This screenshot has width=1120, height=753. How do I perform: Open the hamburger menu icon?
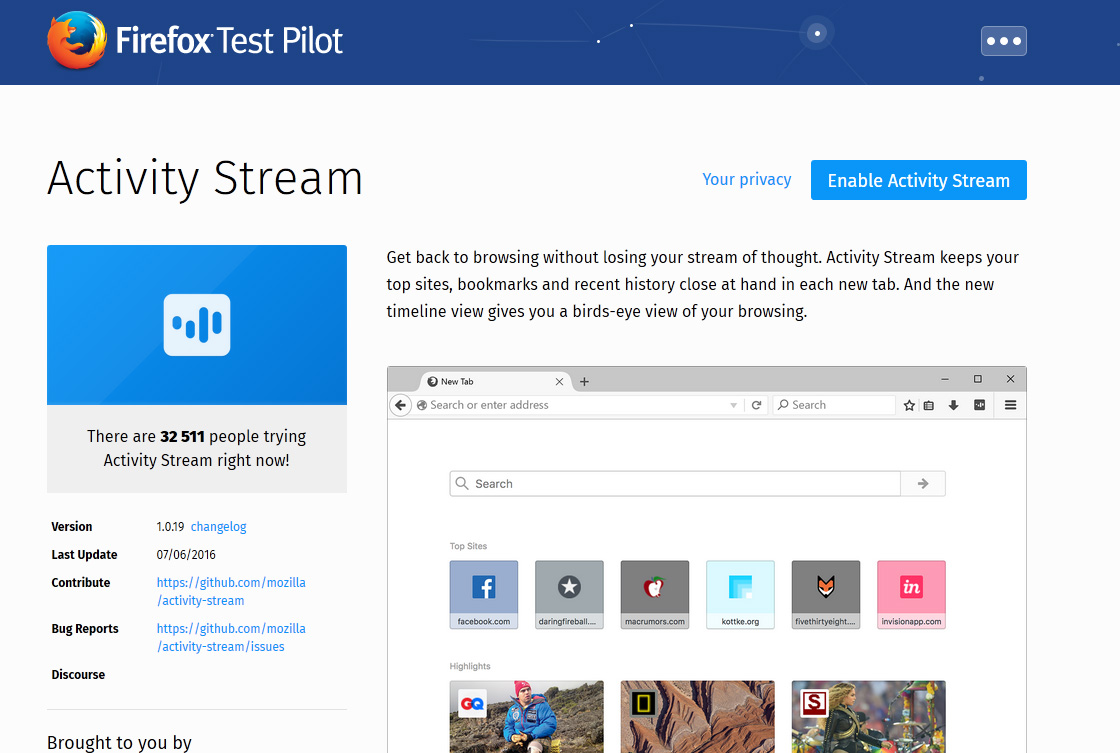[x=1011, y=405]
